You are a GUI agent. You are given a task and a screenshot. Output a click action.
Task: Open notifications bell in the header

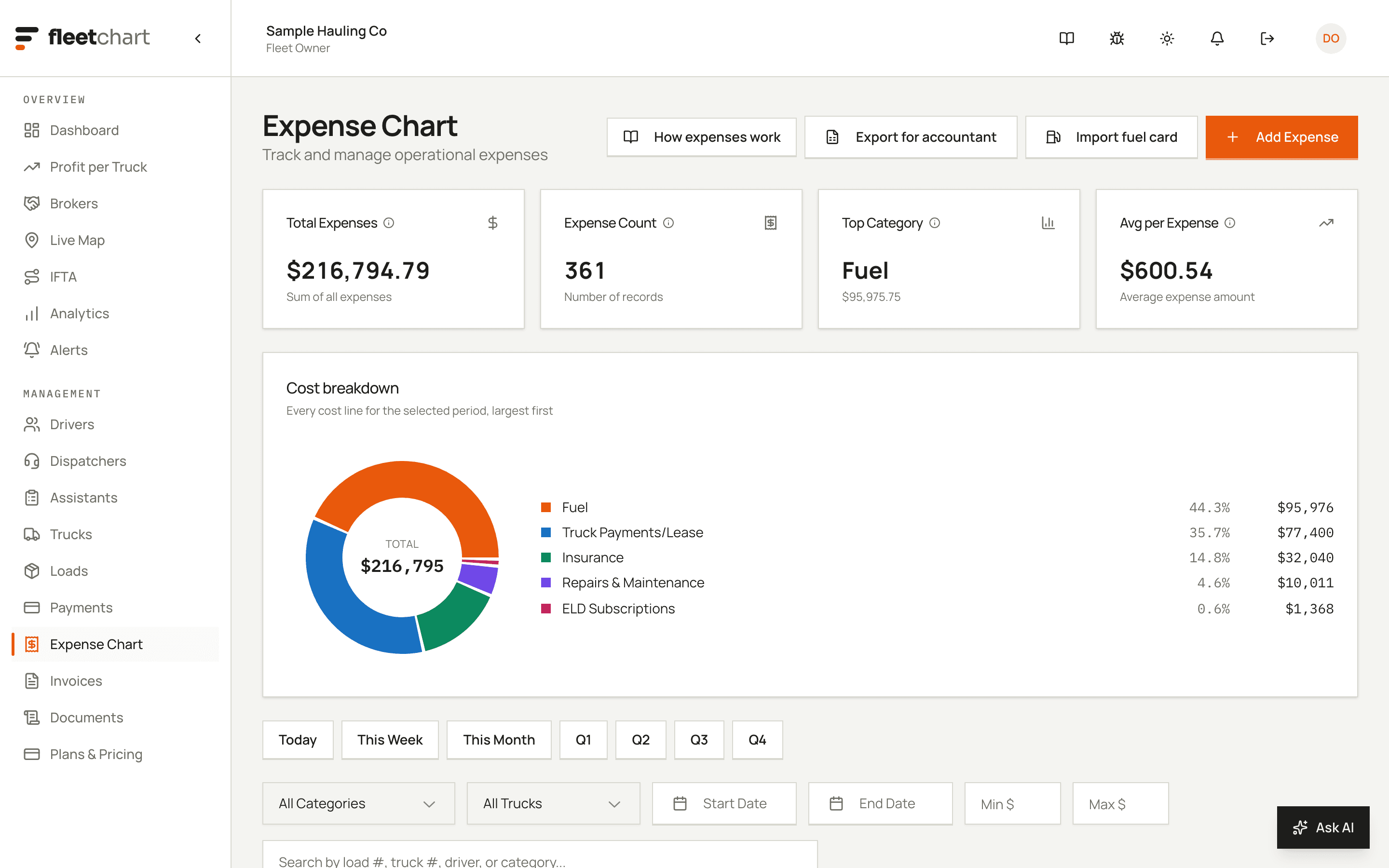(1217, 39)
